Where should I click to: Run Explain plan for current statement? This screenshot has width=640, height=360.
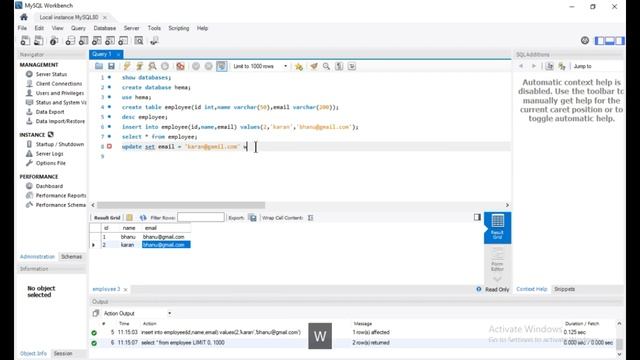(x=152, y=66)
